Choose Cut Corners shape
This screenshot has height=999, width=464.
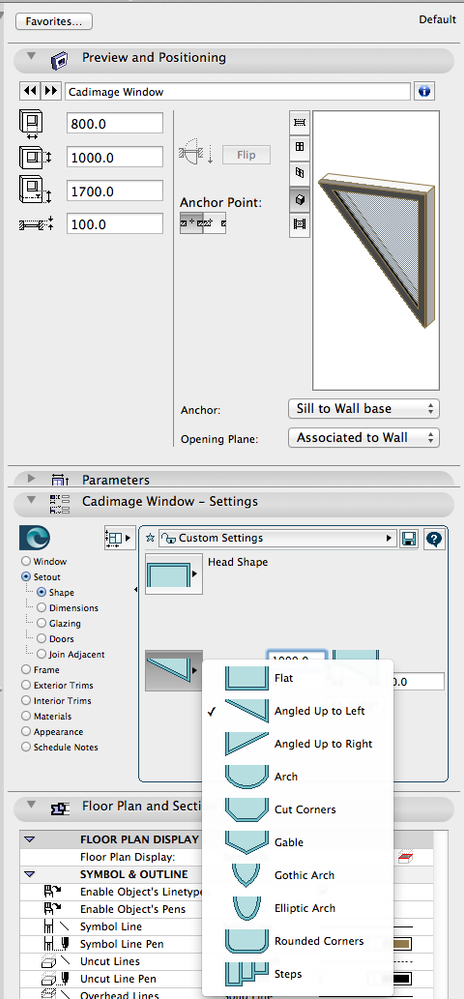tap(298, 809)
